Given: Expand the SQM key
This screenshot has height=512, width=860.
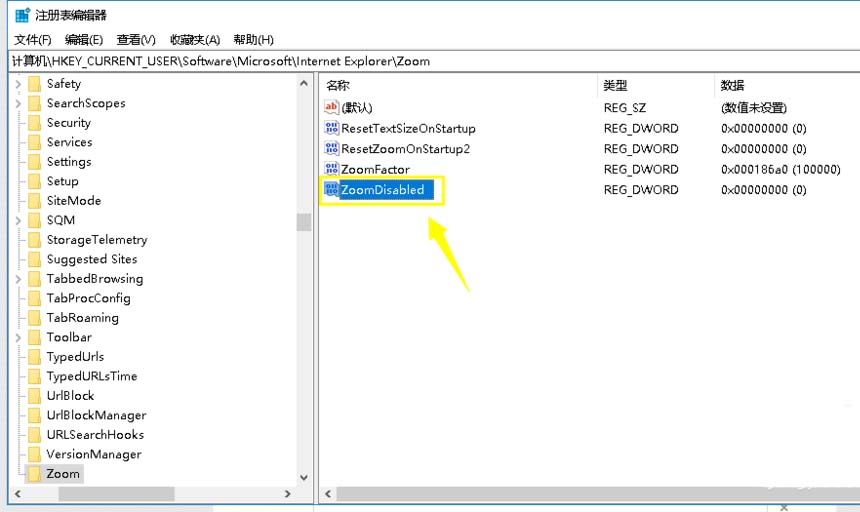Looking at the screenshot, I should (x=18, y=220).
